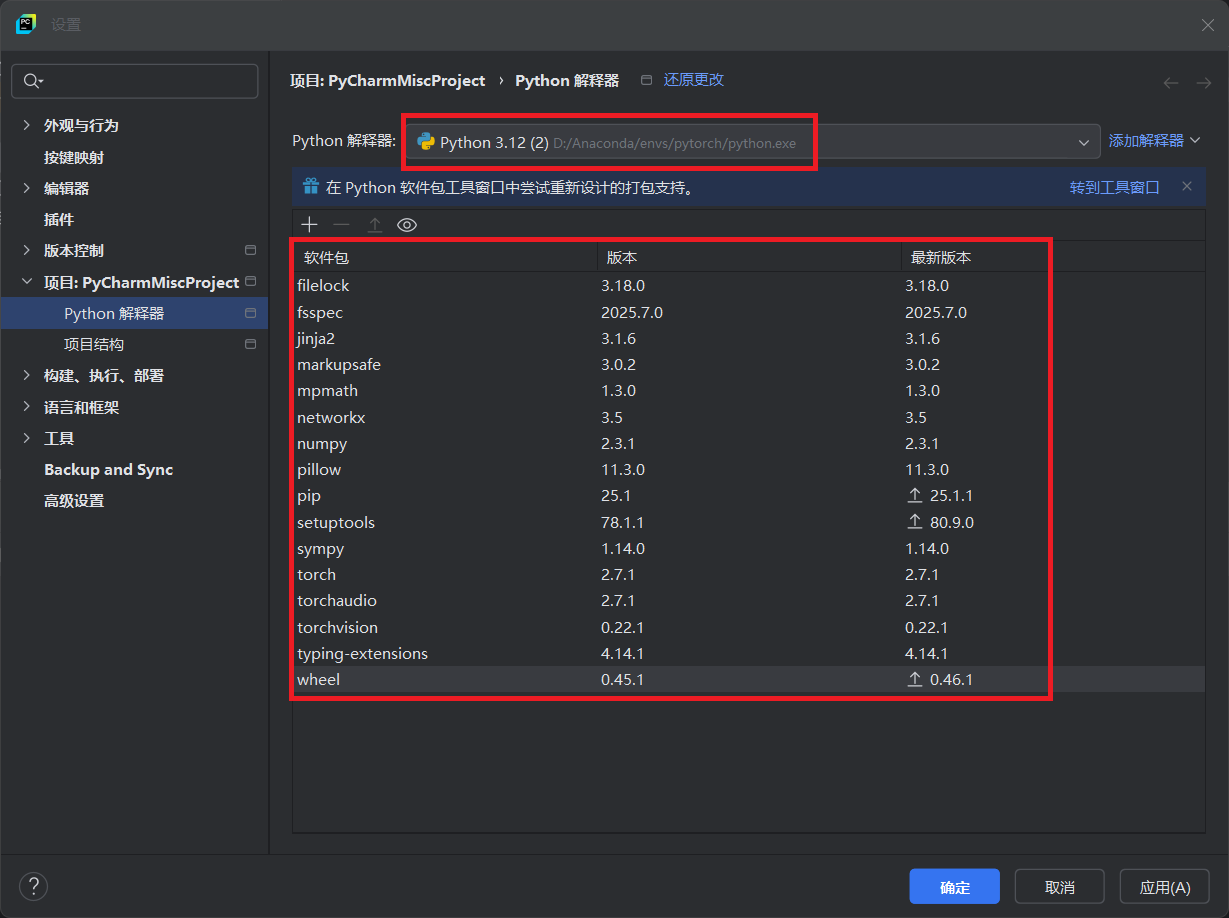Click the search magnifier icon
1229x918 pixels.
pos(33,81)
